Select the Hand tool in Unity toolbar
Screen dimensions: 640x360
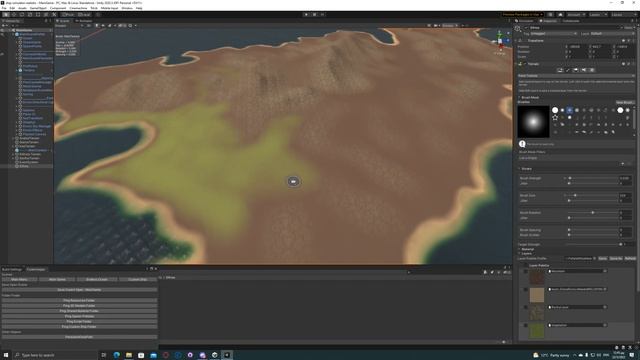coord(6,14)
